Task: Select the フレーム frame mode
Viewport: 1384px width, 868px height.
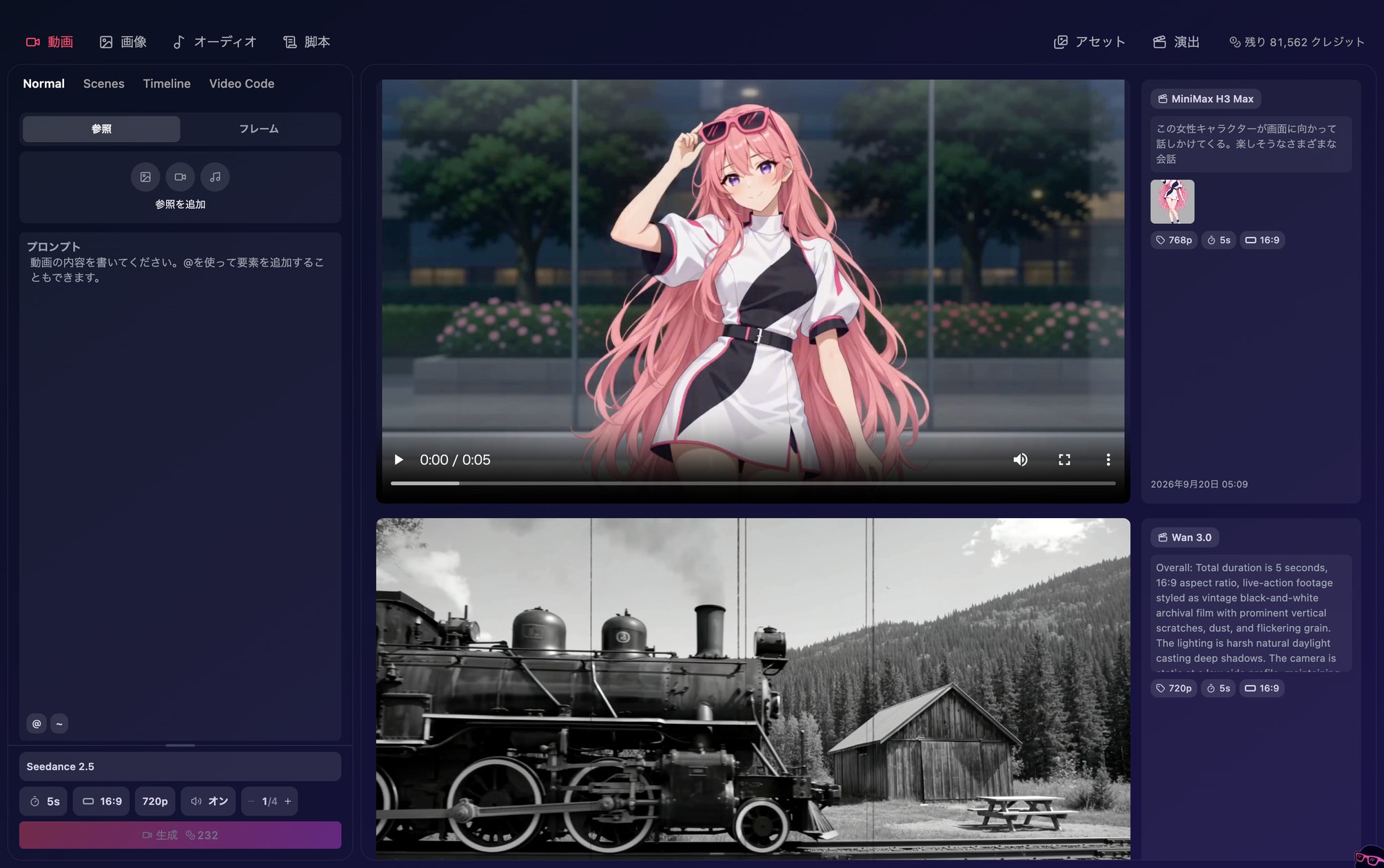Action: click(x=259, y=129)
